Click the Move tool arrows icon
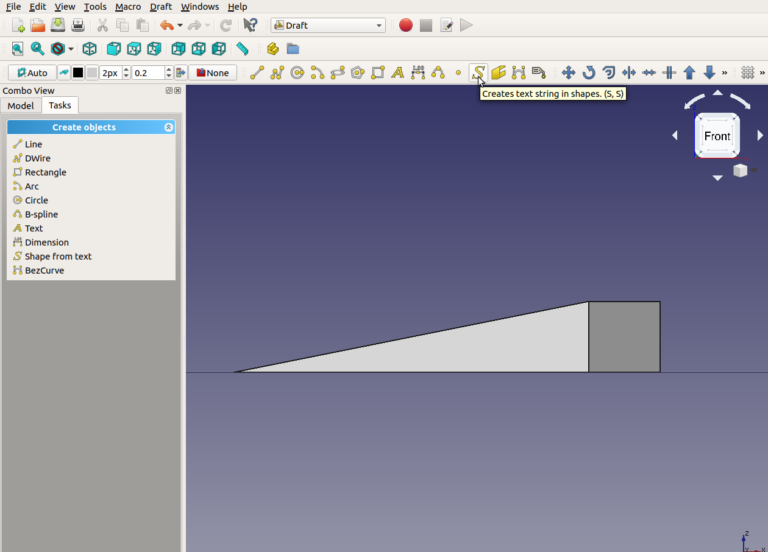Screen dimensions: 768x552 [568, 73]
